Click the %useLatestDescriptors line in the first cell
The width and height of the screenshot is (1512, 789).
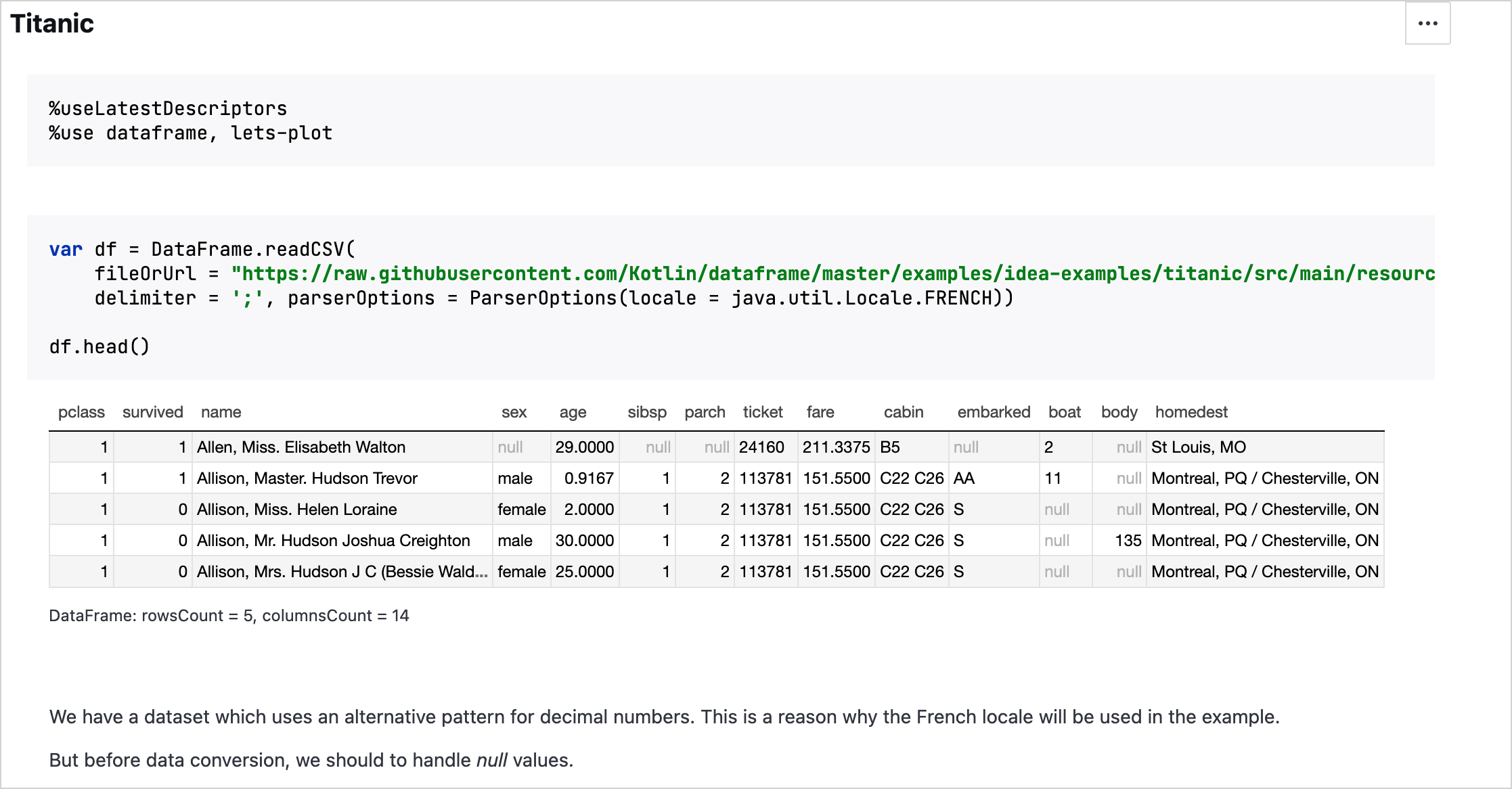(x=168, y=109)
